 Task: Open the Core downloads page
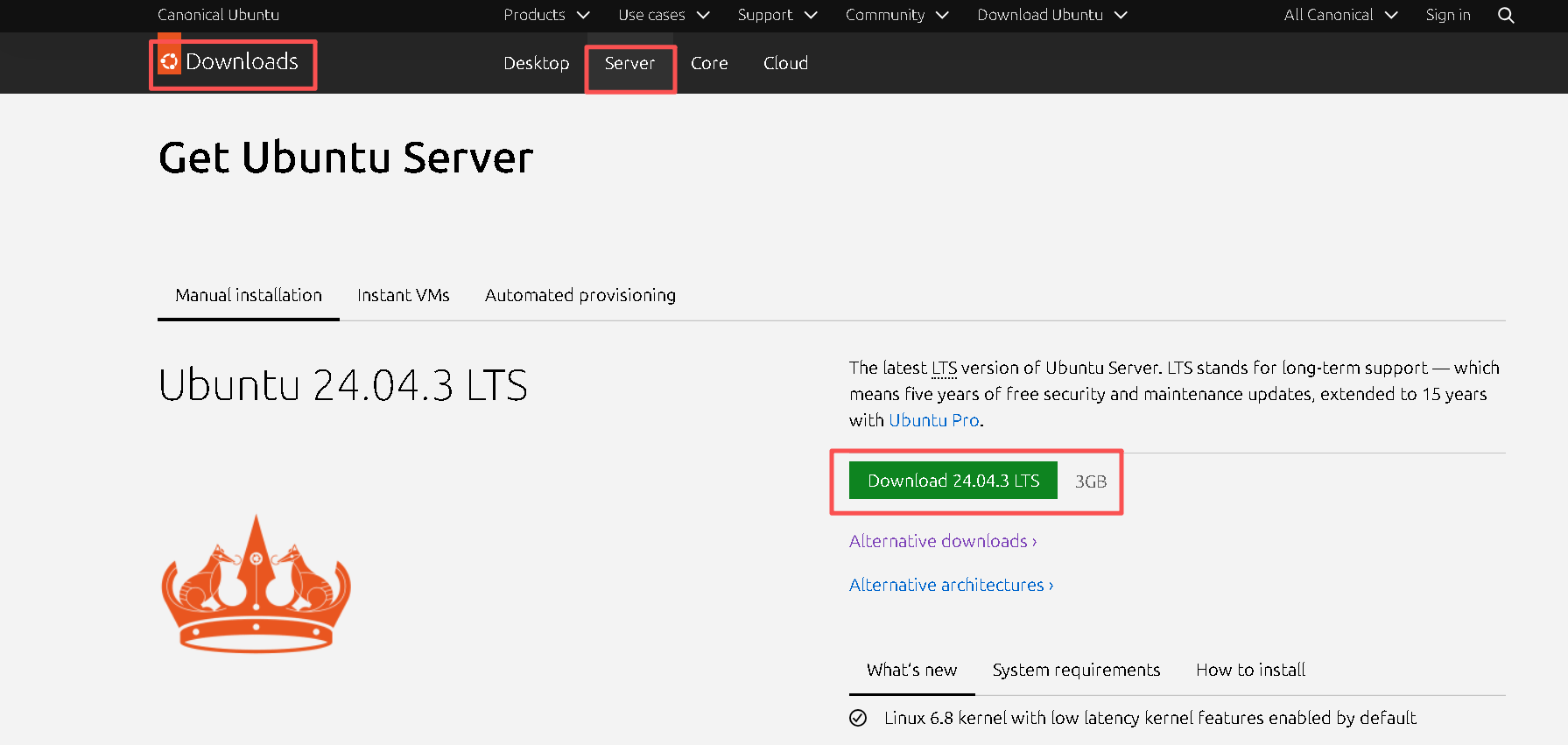click(709, 63)
